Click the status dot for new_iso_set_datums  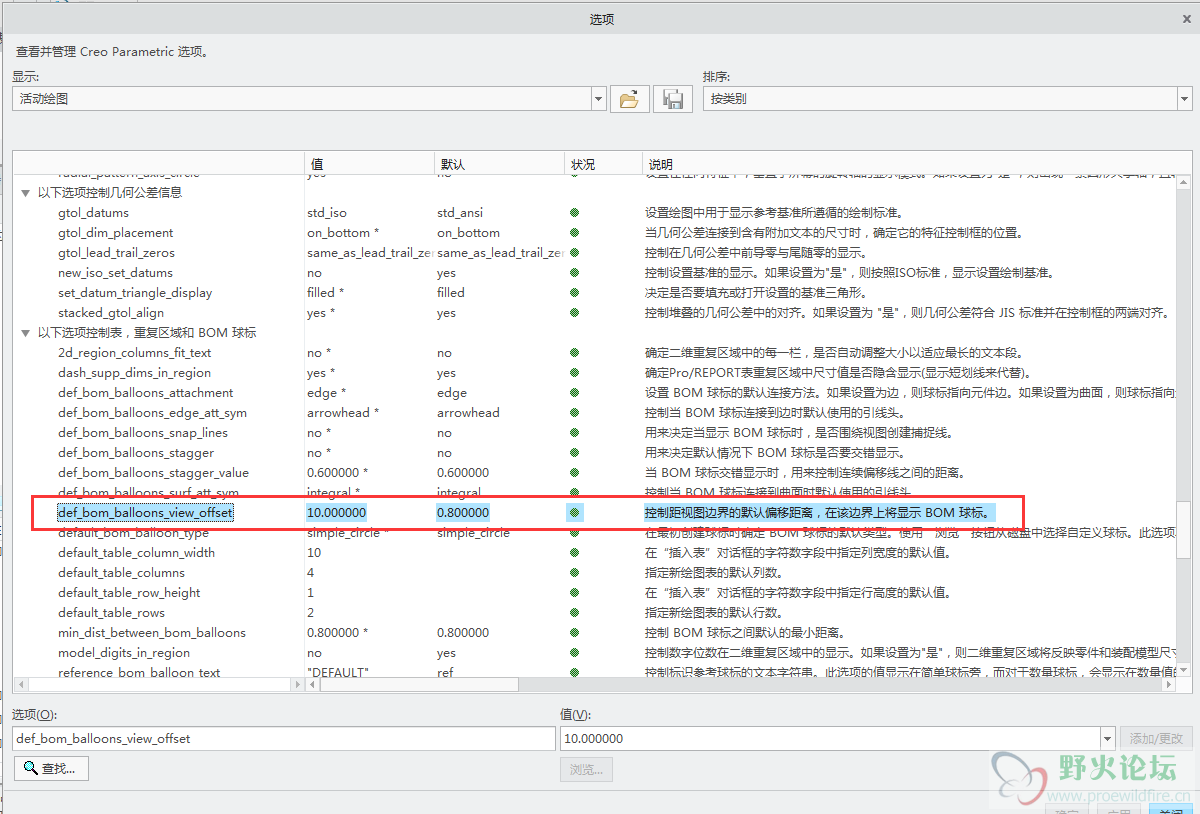pos(574,273)
